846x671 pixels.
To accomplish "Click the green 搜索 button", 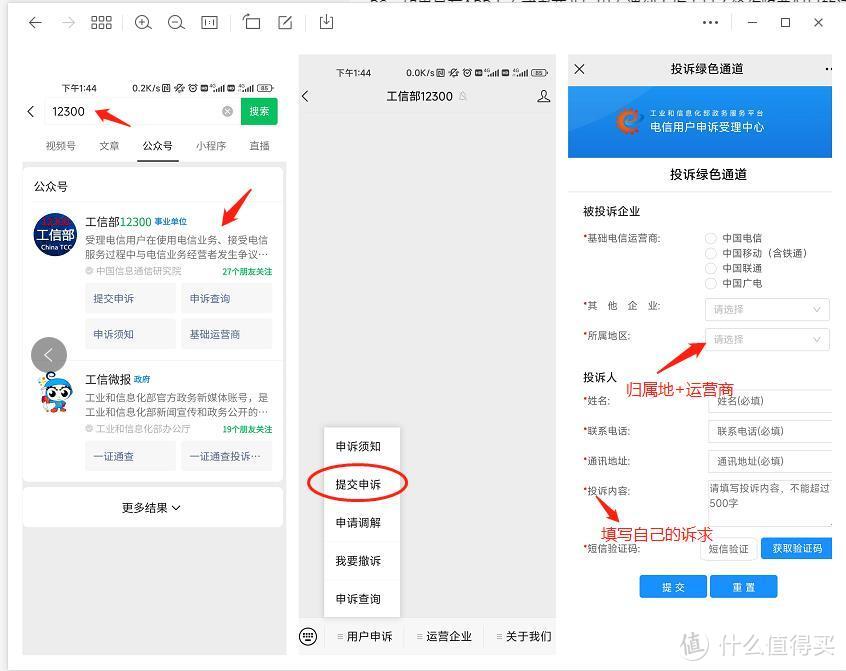I will [259, 111].
